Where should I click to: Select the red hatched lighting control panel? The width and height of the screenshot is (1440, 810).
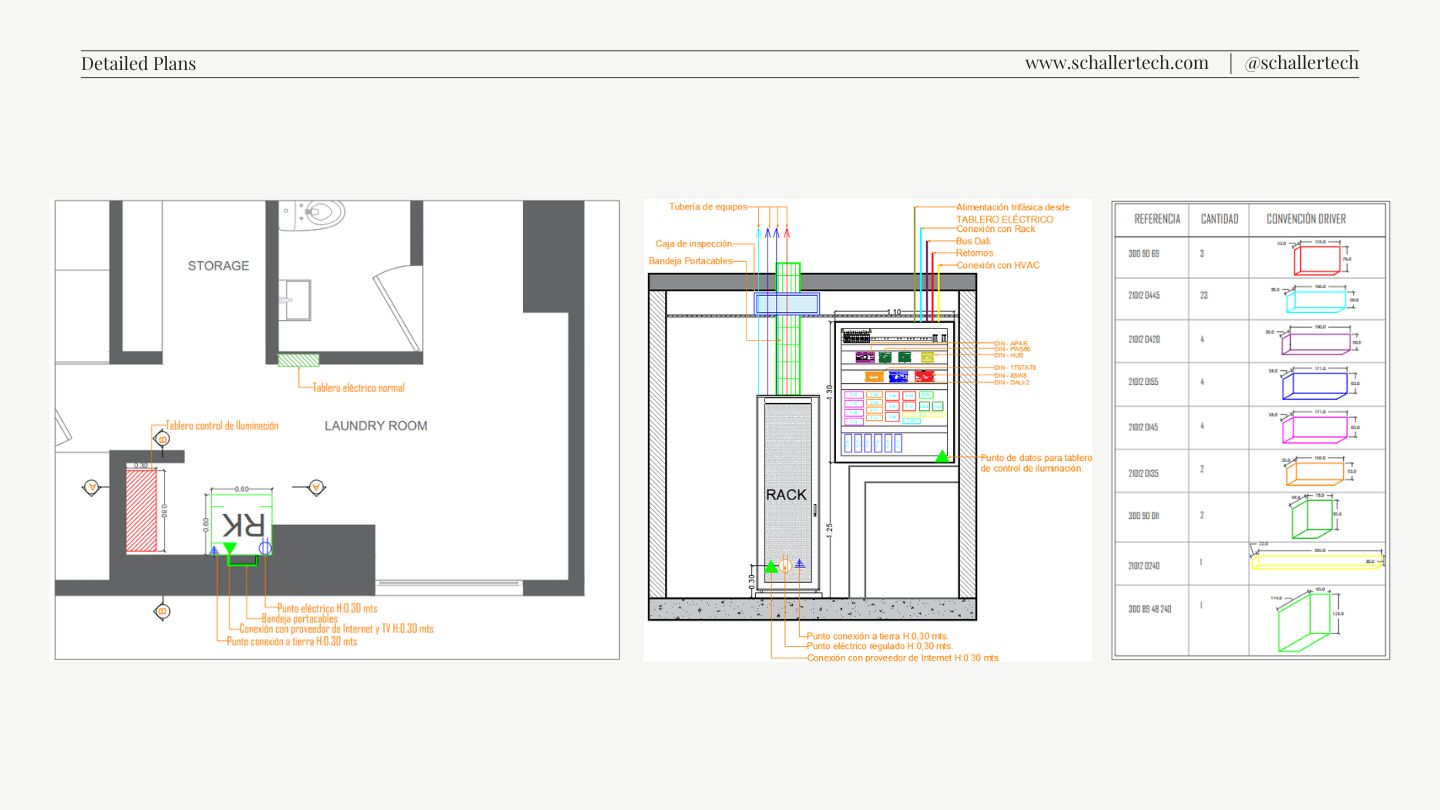[x=141, y=511]
